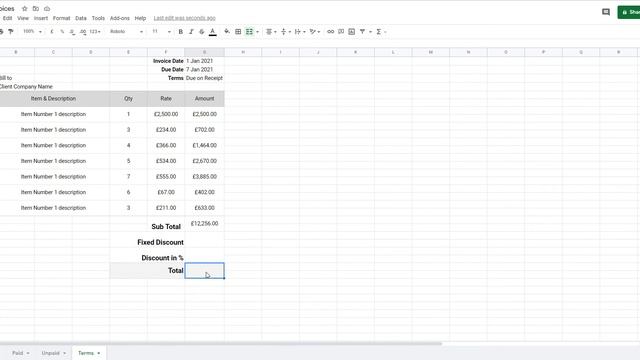Image resolution: width=640 pixels, height=360 pixels.
Task: Select the Client Company Name cell
Action: point(26,87)
